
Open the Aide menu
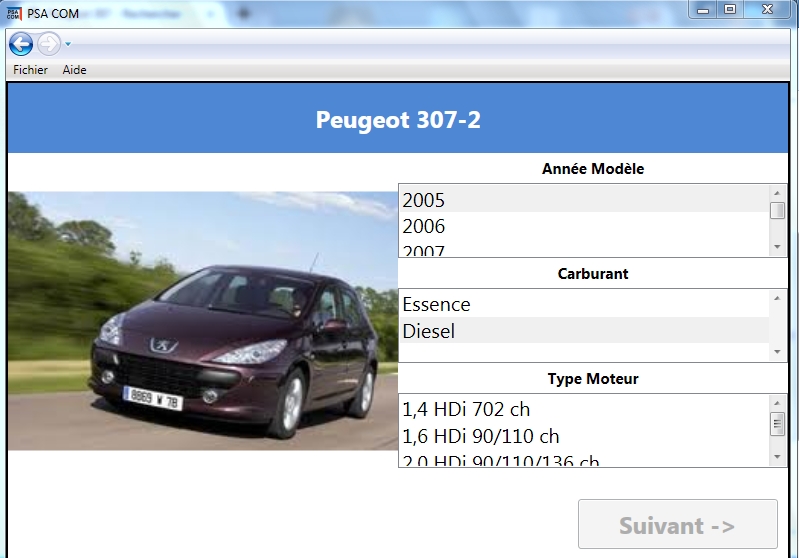pyautogui.click(x=74, y=70)
